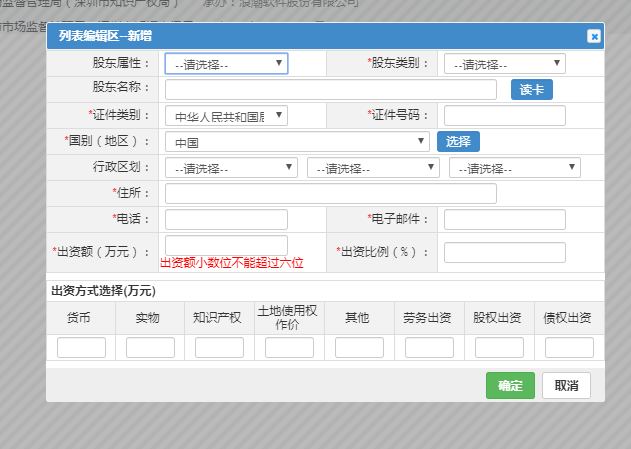Screen dimensions: 631x449
Task: Click the 电子邮件 input field
Action: (505, 220)
